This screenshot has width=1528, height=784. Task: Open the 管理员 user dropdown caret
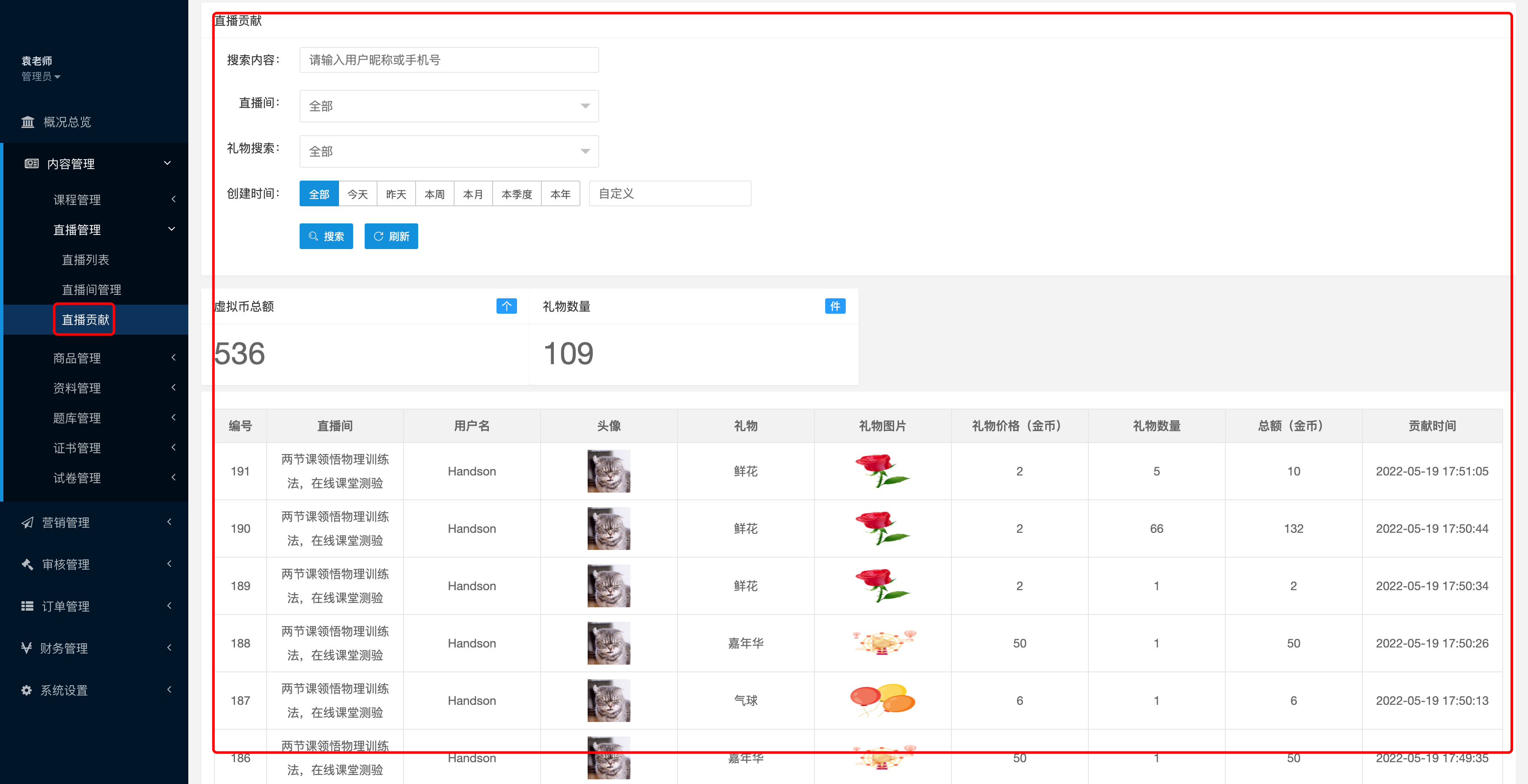[57, 77]
